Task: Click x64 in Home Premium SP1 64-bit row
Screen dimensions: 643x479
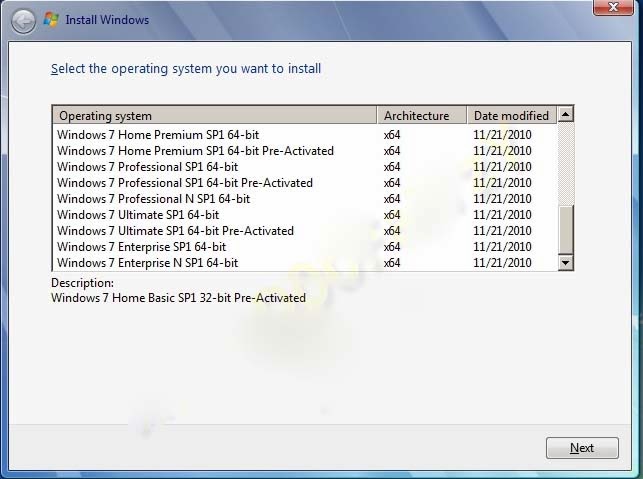Action: 392,135
